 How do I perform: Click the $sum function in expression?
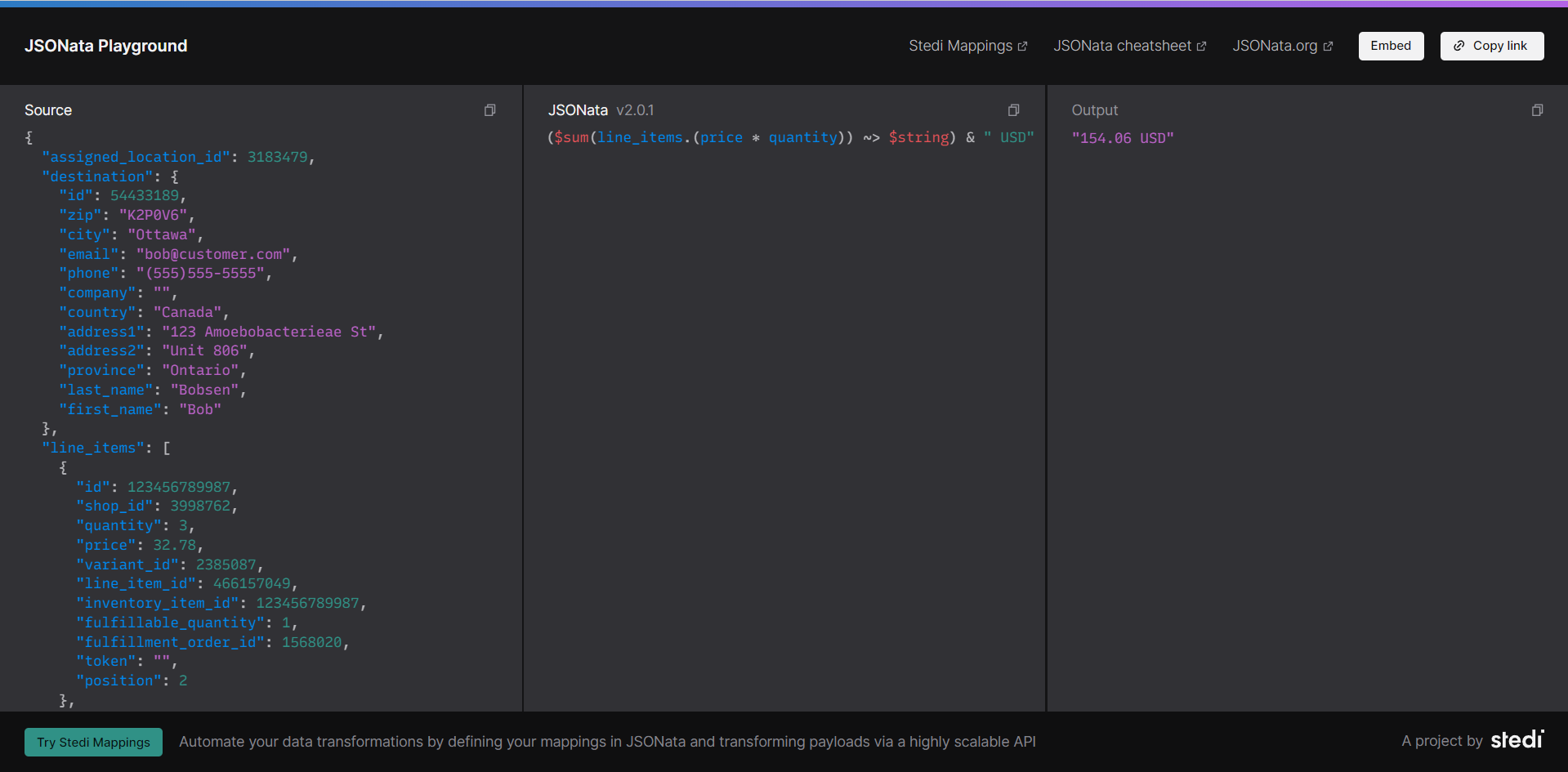[571, 137]
